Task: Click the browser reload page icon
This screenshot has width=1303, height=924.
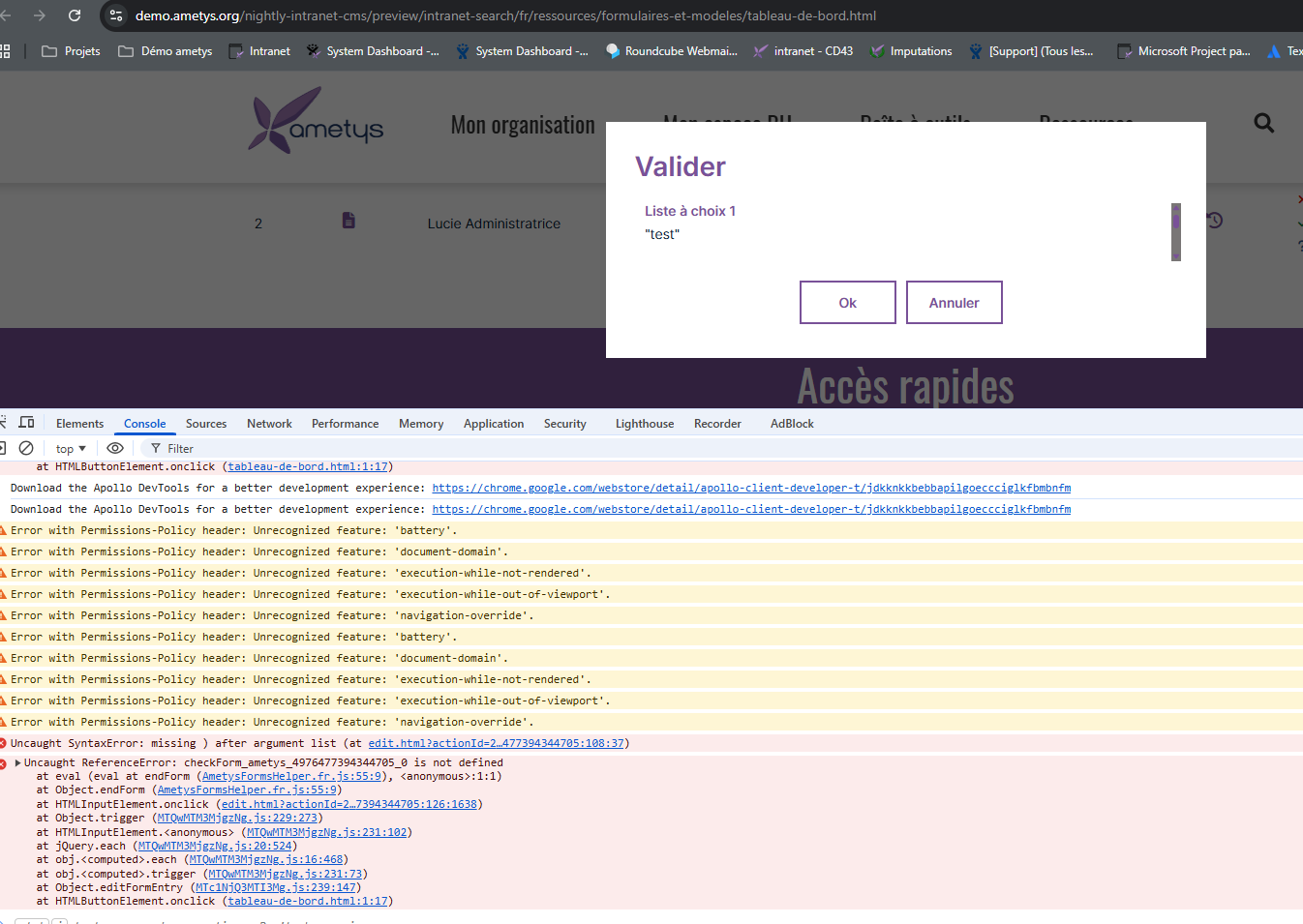Action: tap(75, 15)
